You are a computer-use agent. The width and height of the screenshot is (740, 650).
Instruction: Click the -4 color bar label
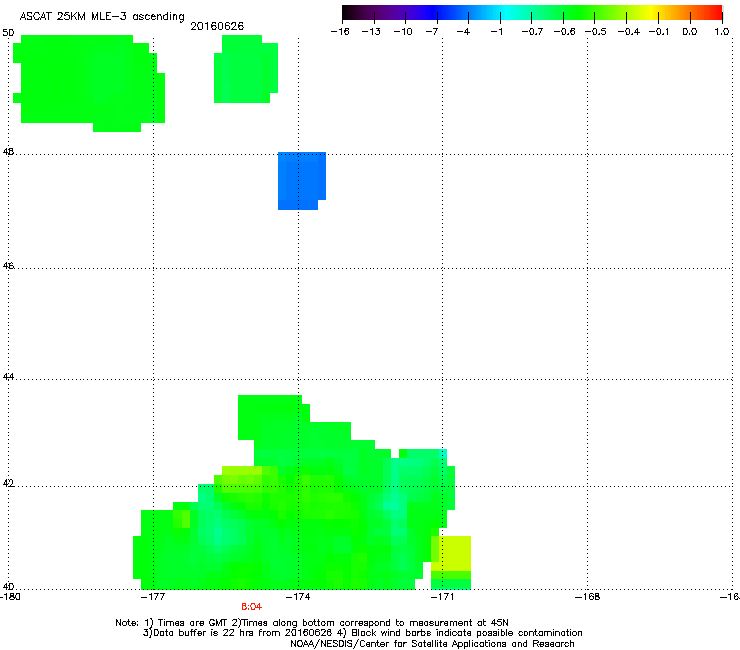(463, 32)
